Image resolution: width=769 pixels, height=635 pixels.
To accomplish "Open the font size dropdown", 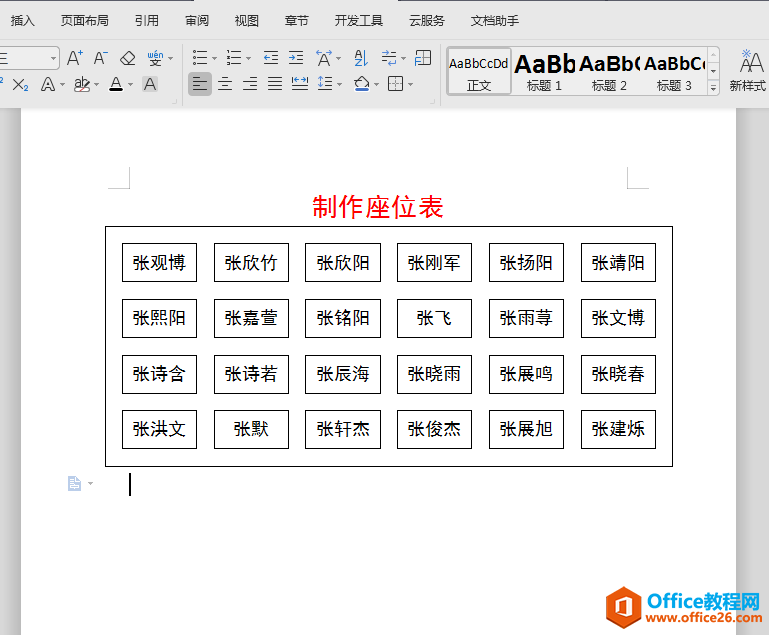I will pyautogui.click(x=53, y=58).
